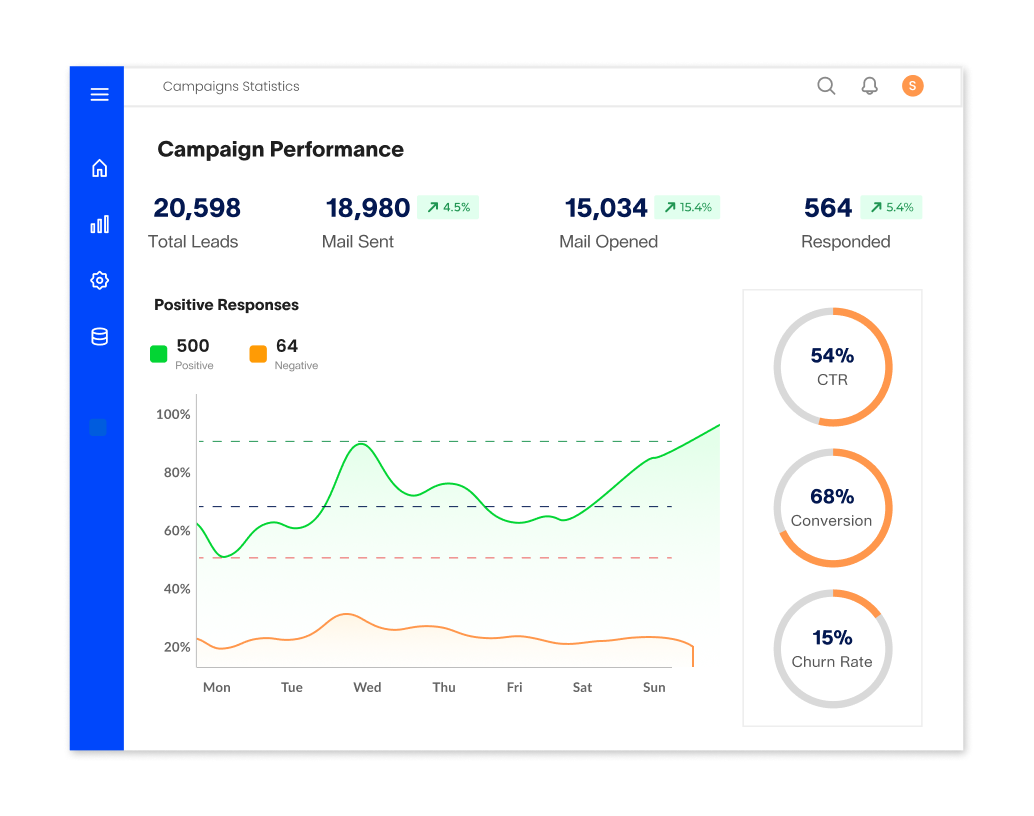The image size is (1034, 816).
Task: Click the orange line peak near Wed
Action: [347, 614]
